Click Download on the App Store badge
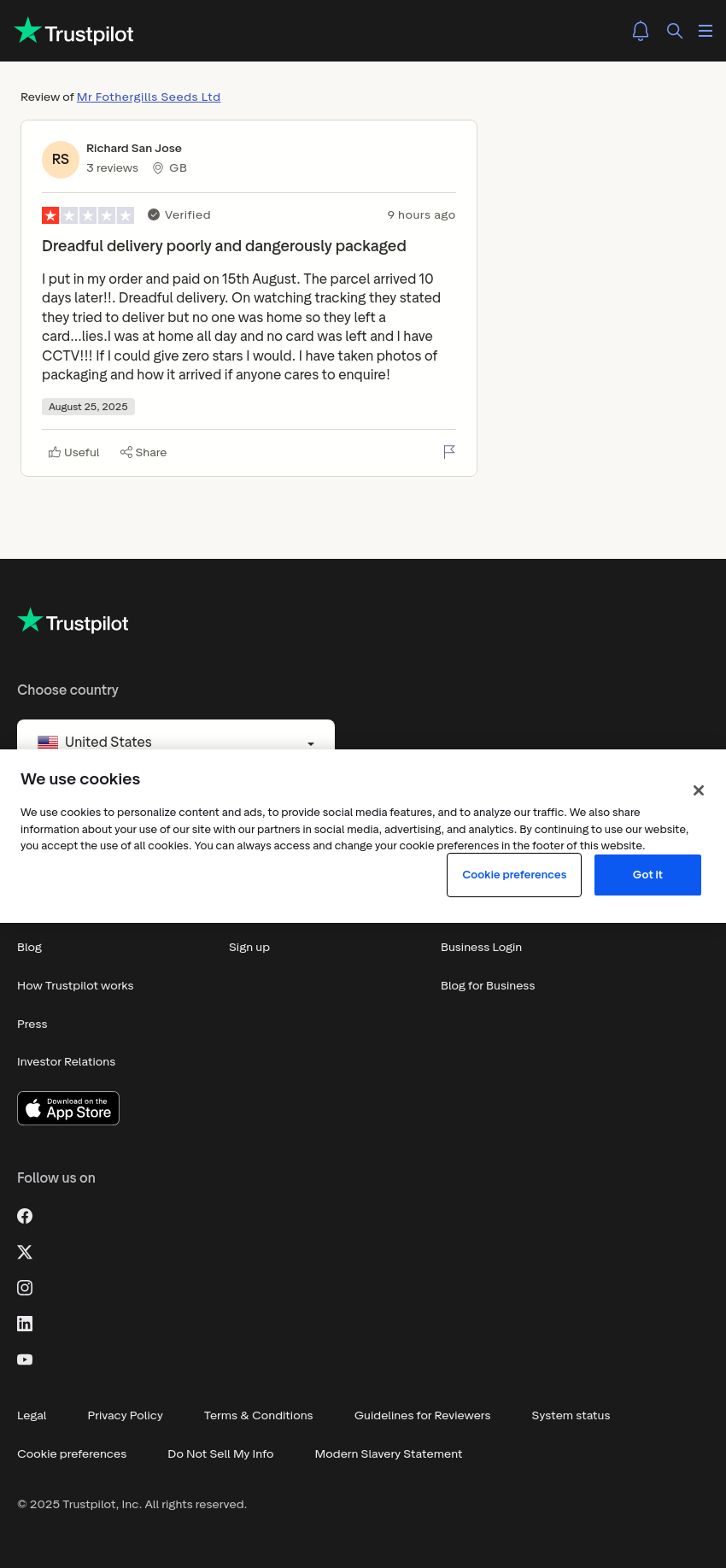 coord(68,1108)
